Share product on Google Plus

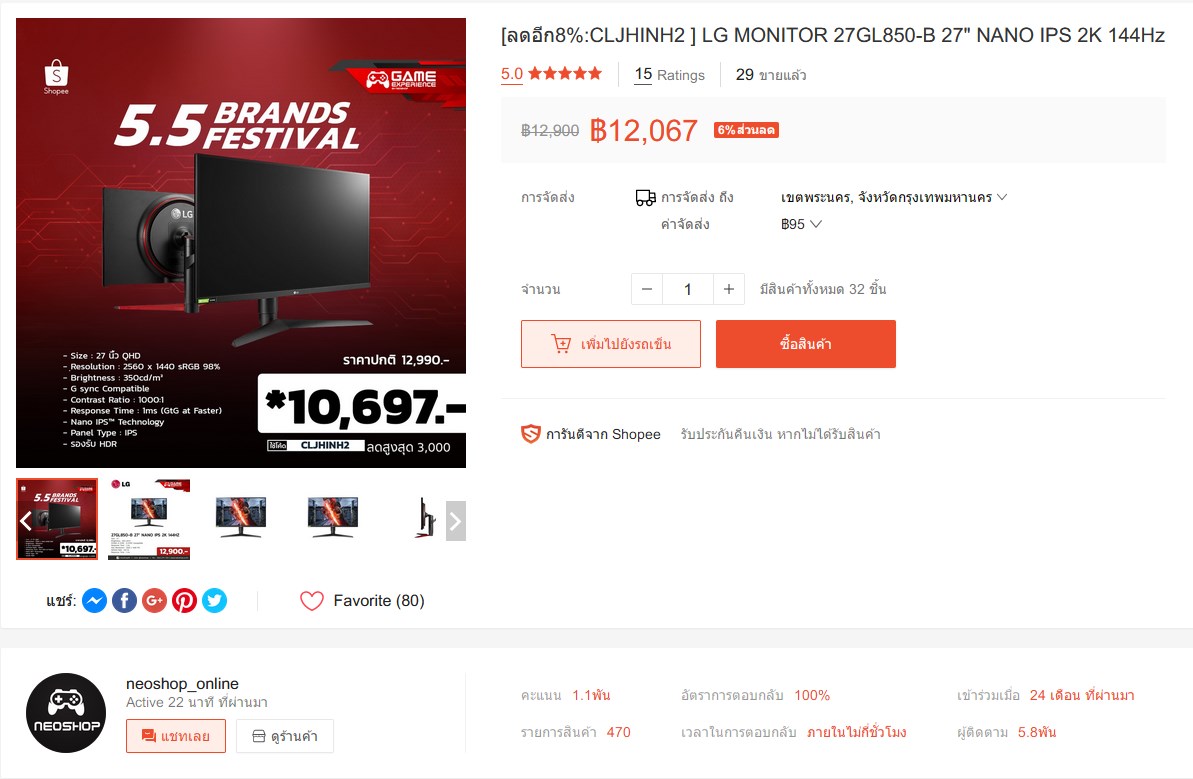pyautogui.click(x=154, y=601)
